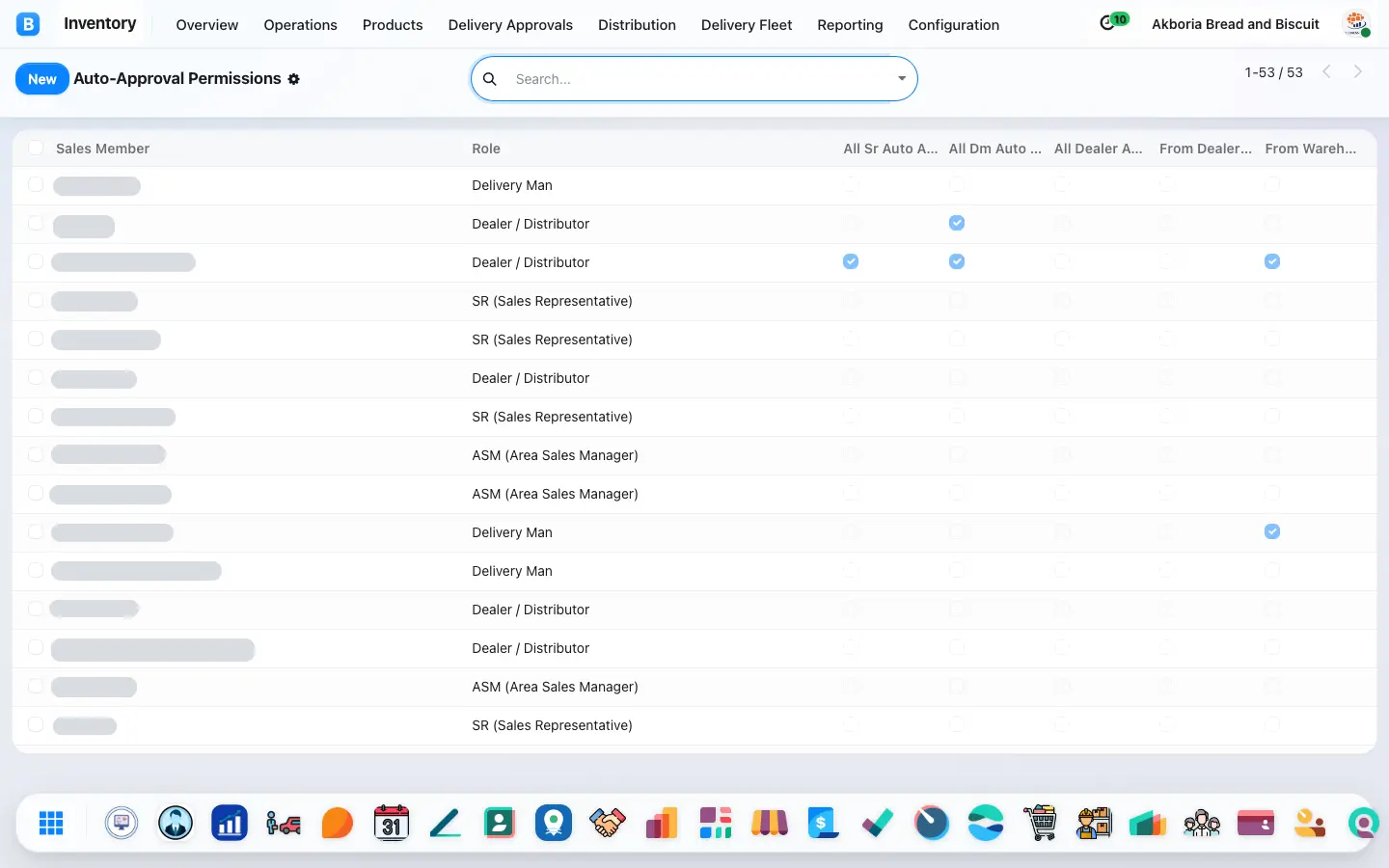Go to previous page of records
The height and width of the screenshot is (868, 1389).
pos(1326,71)
